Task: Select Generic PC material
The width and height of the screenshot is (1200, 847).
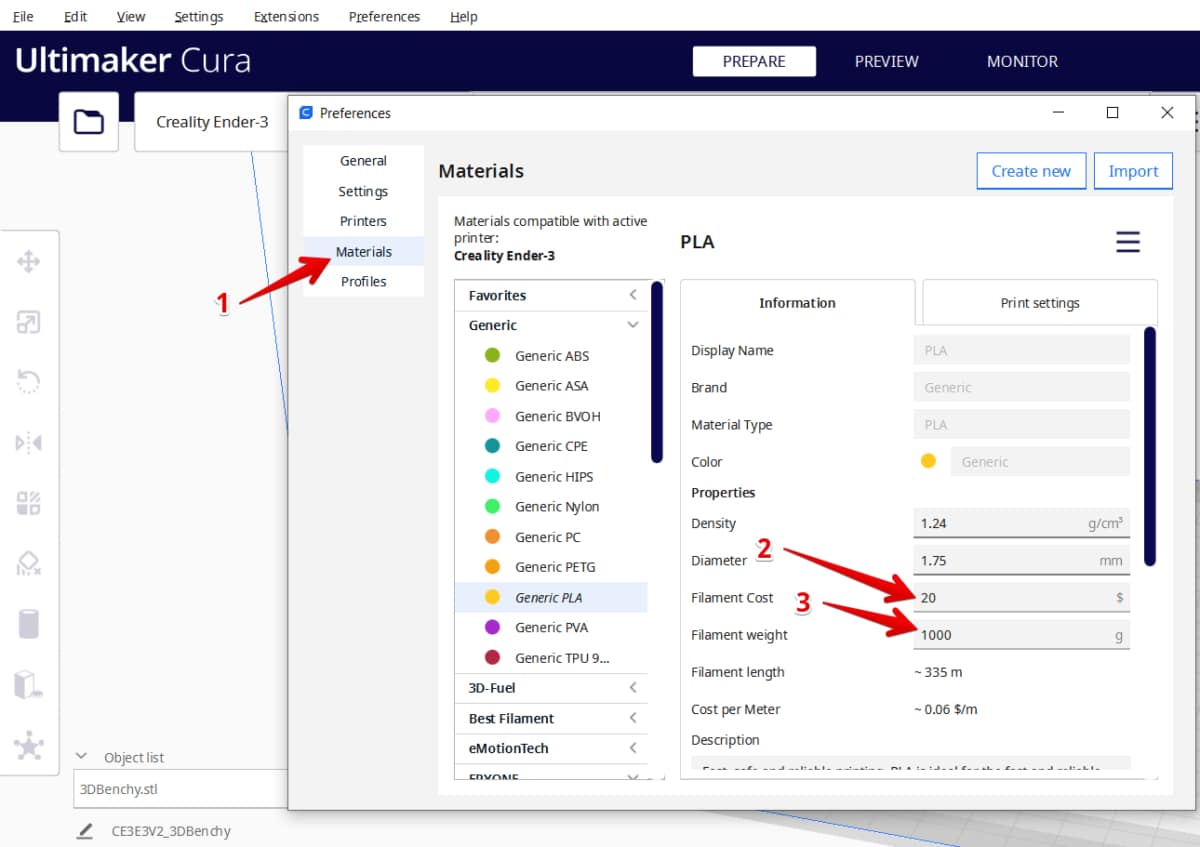Action: (551, 537)
